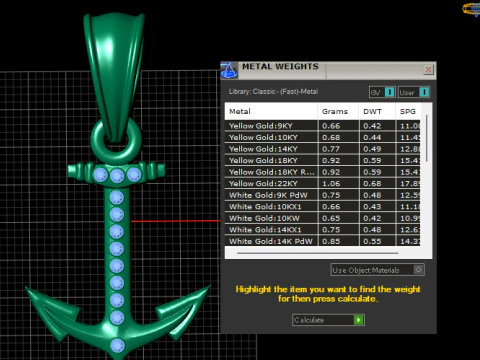Select the Yellow Gold:18KY R... row

(323, 172)
